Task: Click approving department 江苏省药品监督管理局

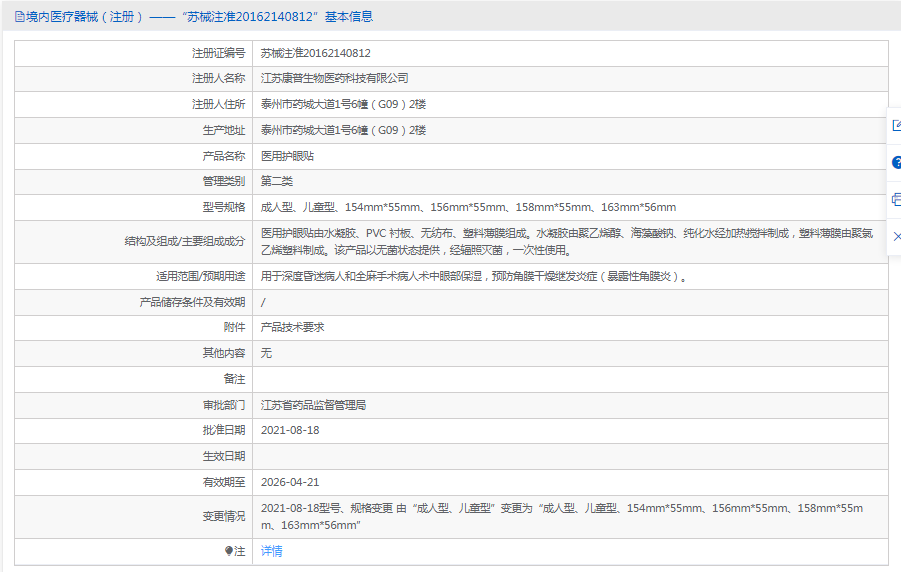Action: pyautogui.click(x=313, y=405)
